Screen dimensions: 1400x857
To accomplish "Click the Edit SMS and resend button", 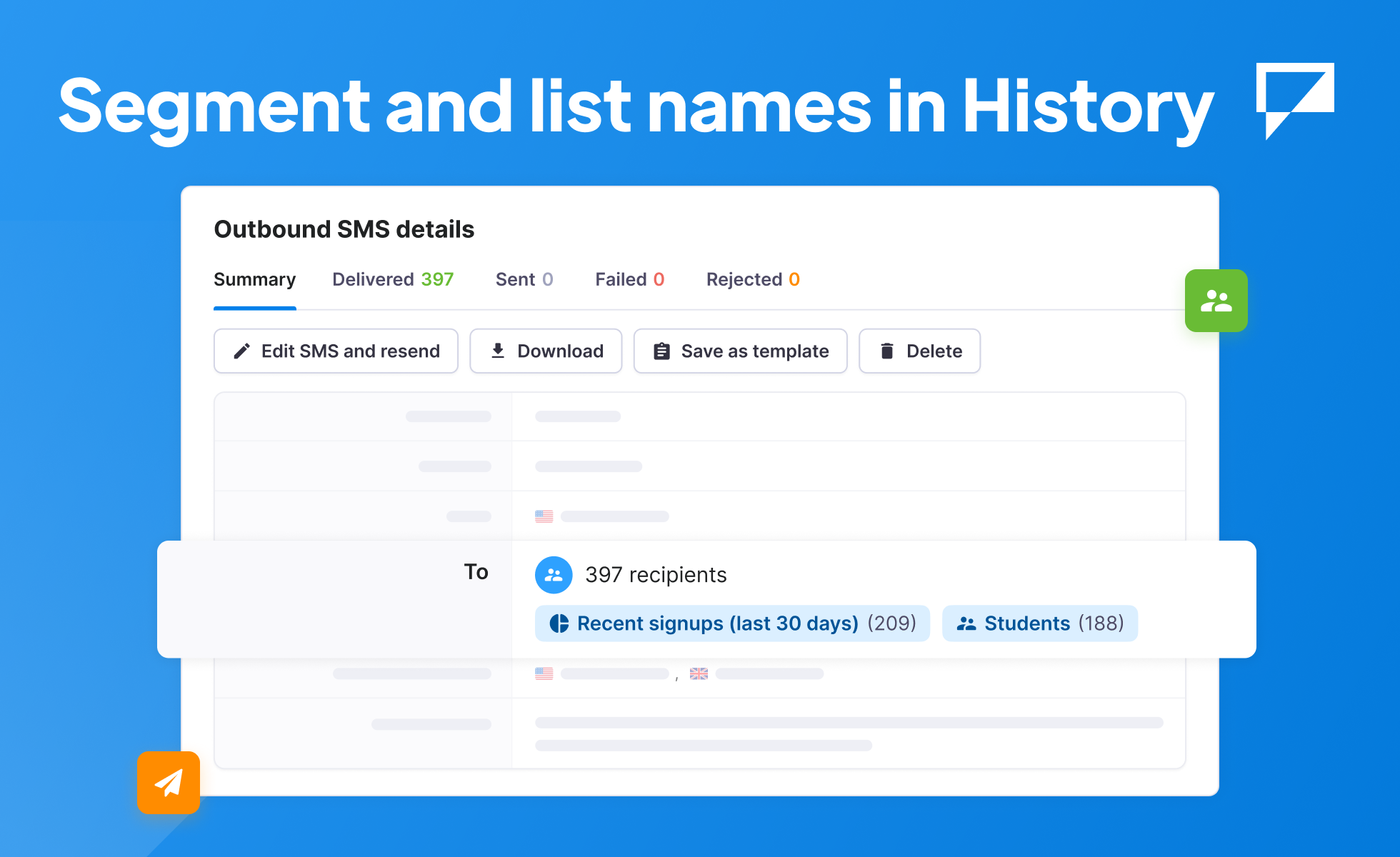I will pyautogui.click(x=336, y=351).
